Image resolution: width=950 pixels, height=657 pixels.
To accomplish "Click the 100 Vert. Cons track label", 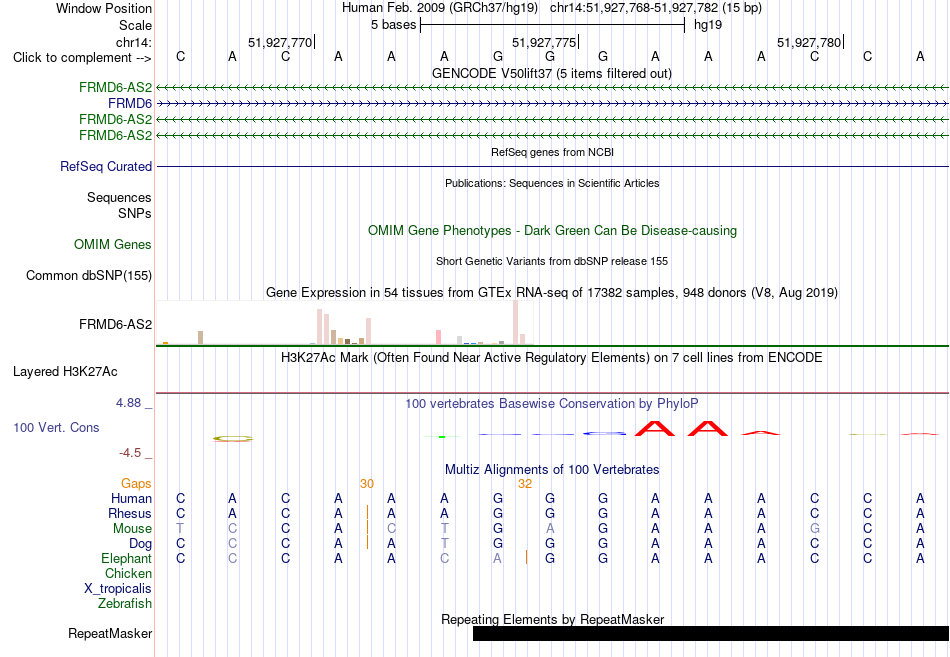I will tap(56, 428).
